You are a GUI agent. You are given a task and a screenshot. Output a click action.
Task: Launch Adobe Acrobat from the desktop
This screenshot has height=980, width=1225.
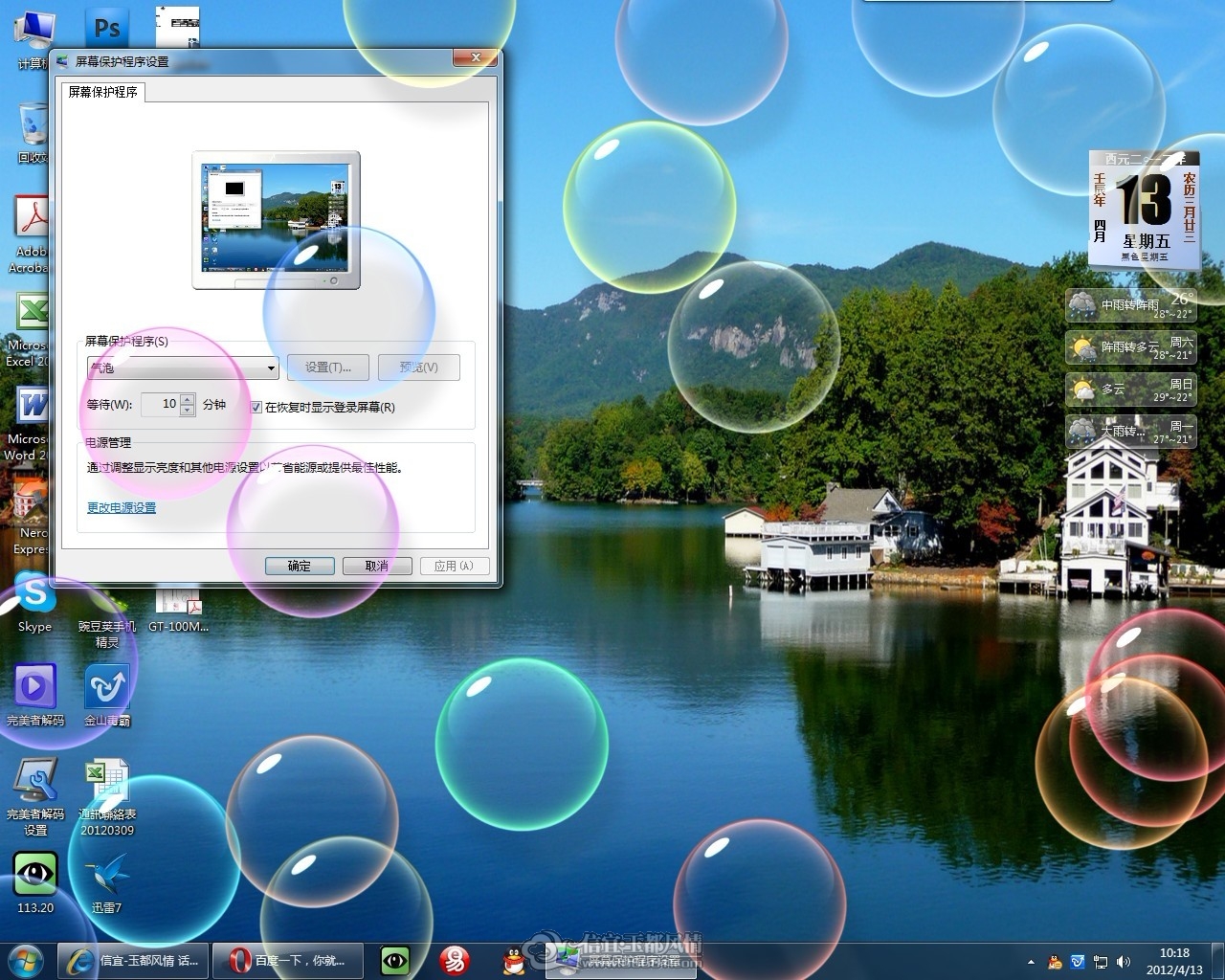pos(32,218)
